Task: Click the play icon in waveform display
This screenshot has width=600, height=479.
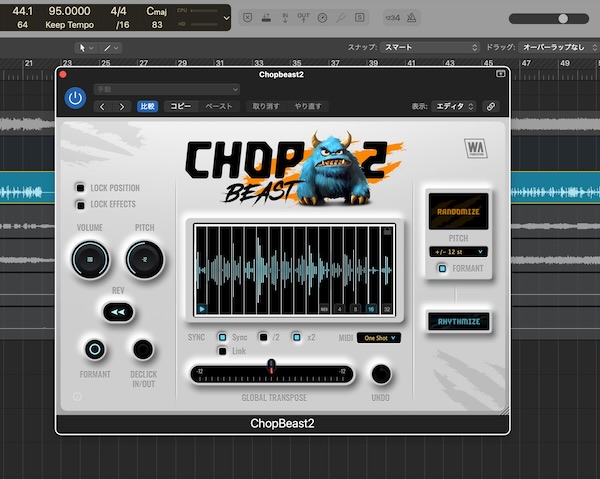Action: (x=202, y=309)
